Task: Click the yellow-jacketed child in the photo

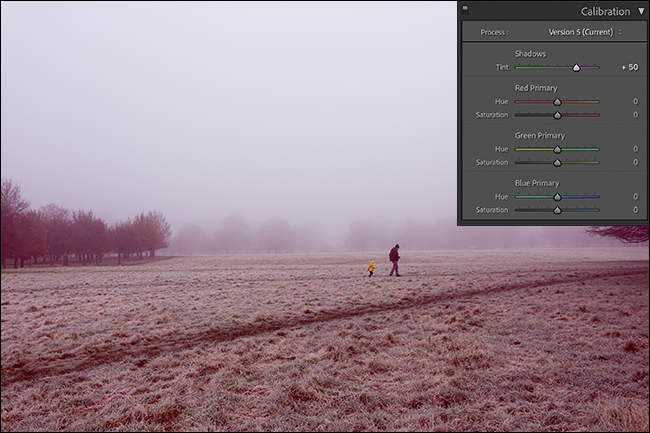Action: coord(371,268)
